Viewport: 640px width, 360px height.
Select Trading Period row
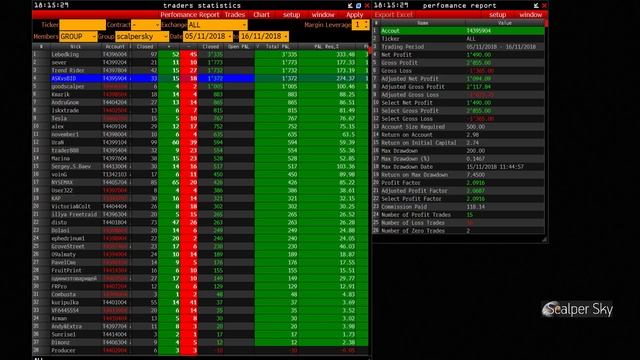click(x=458, y=47)
